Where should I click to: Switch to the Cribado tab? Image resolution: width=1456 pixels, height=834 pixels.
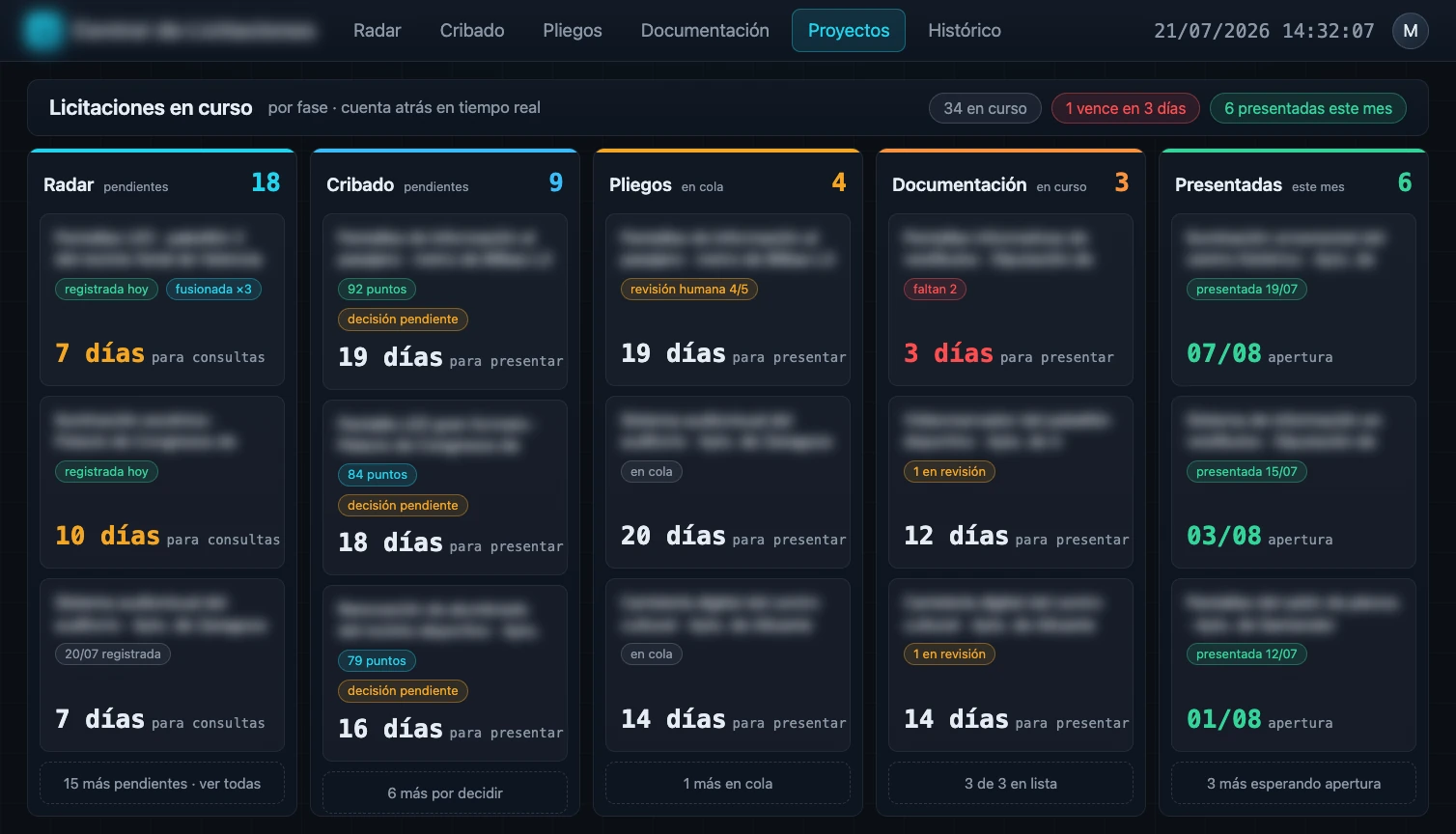(x=472, y=31)
